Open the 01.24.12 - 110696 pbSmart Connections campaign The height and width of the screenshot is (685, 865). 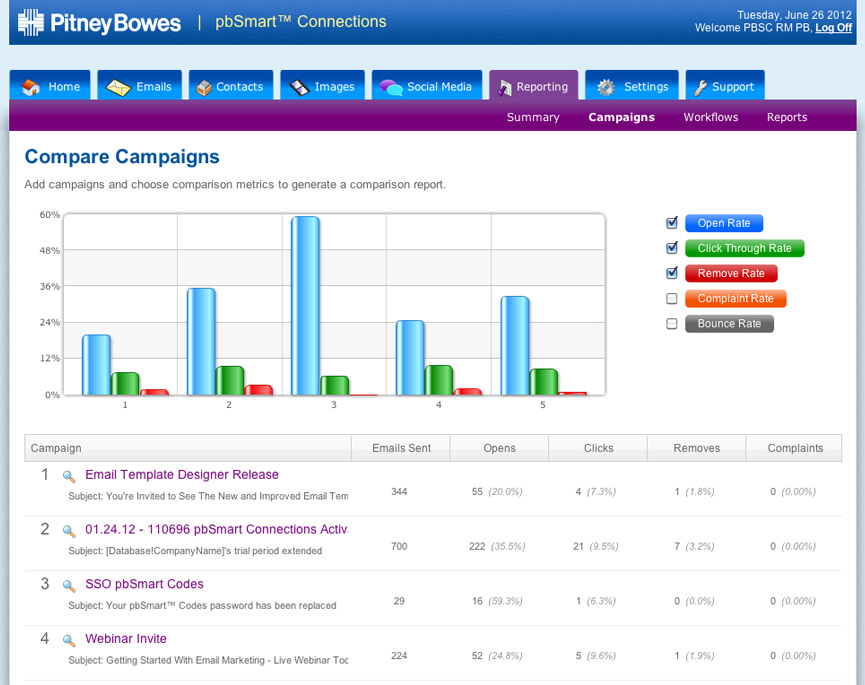click(x=216, y=529)
